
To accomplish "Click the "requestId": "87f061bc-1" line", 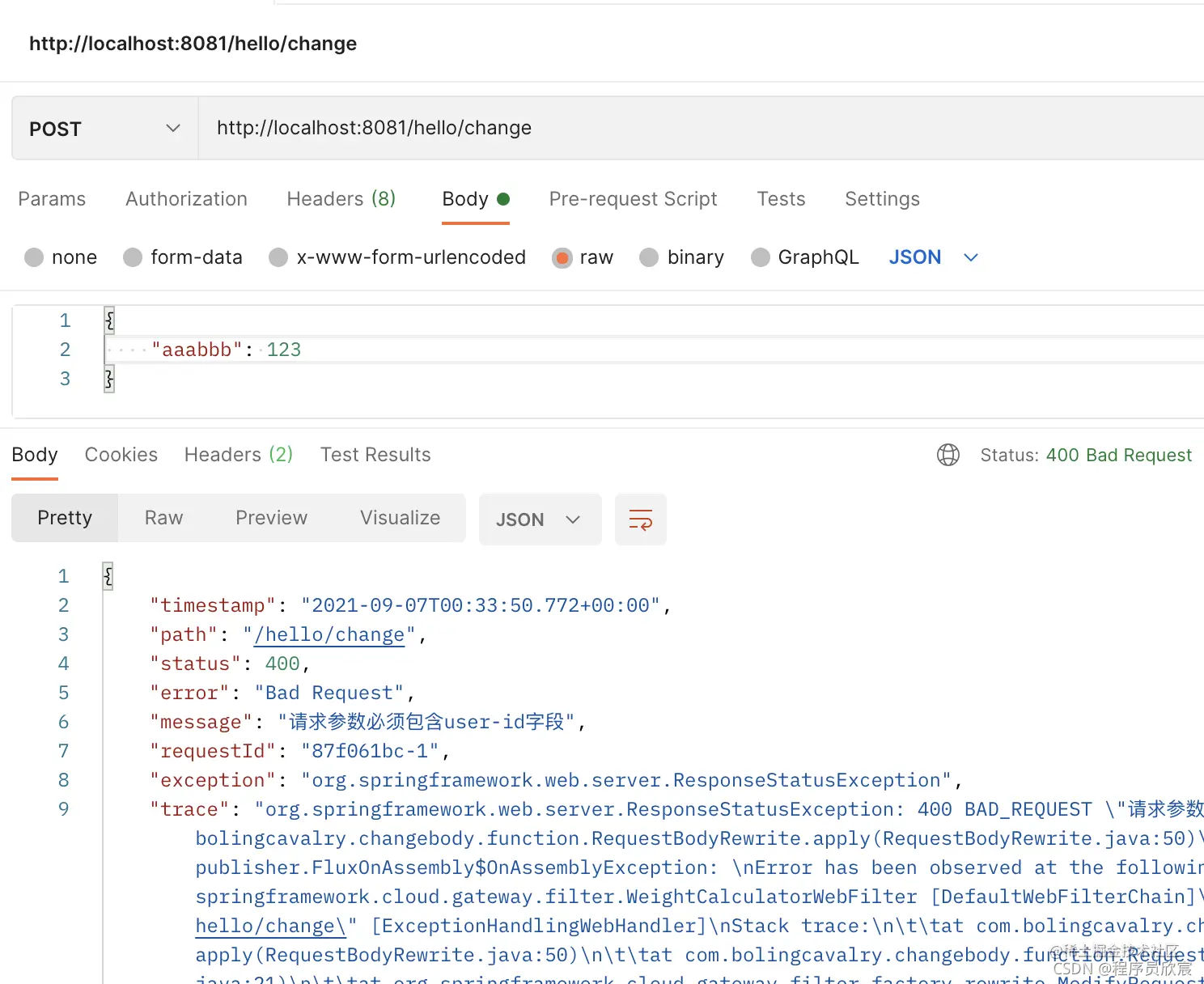I will pyautogui.click(x=299, y=751).
